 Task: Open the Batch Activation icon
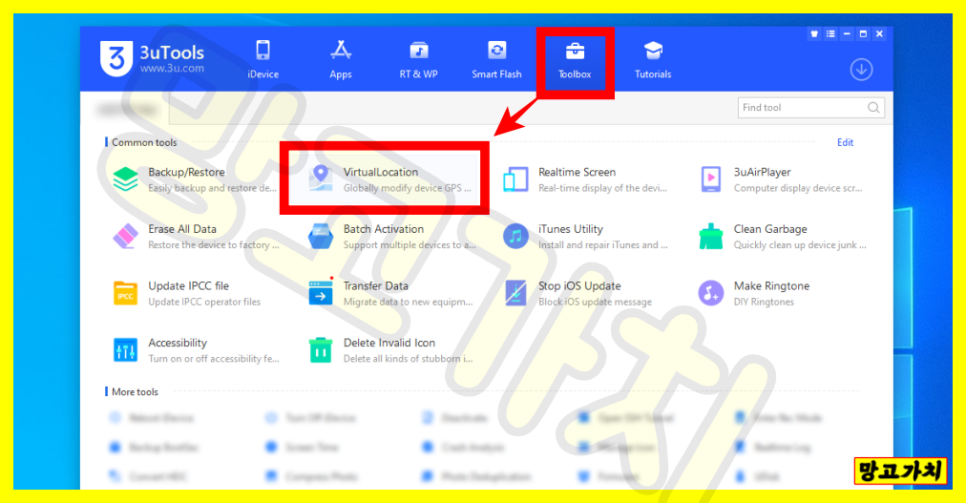click(x=320, y=236)
